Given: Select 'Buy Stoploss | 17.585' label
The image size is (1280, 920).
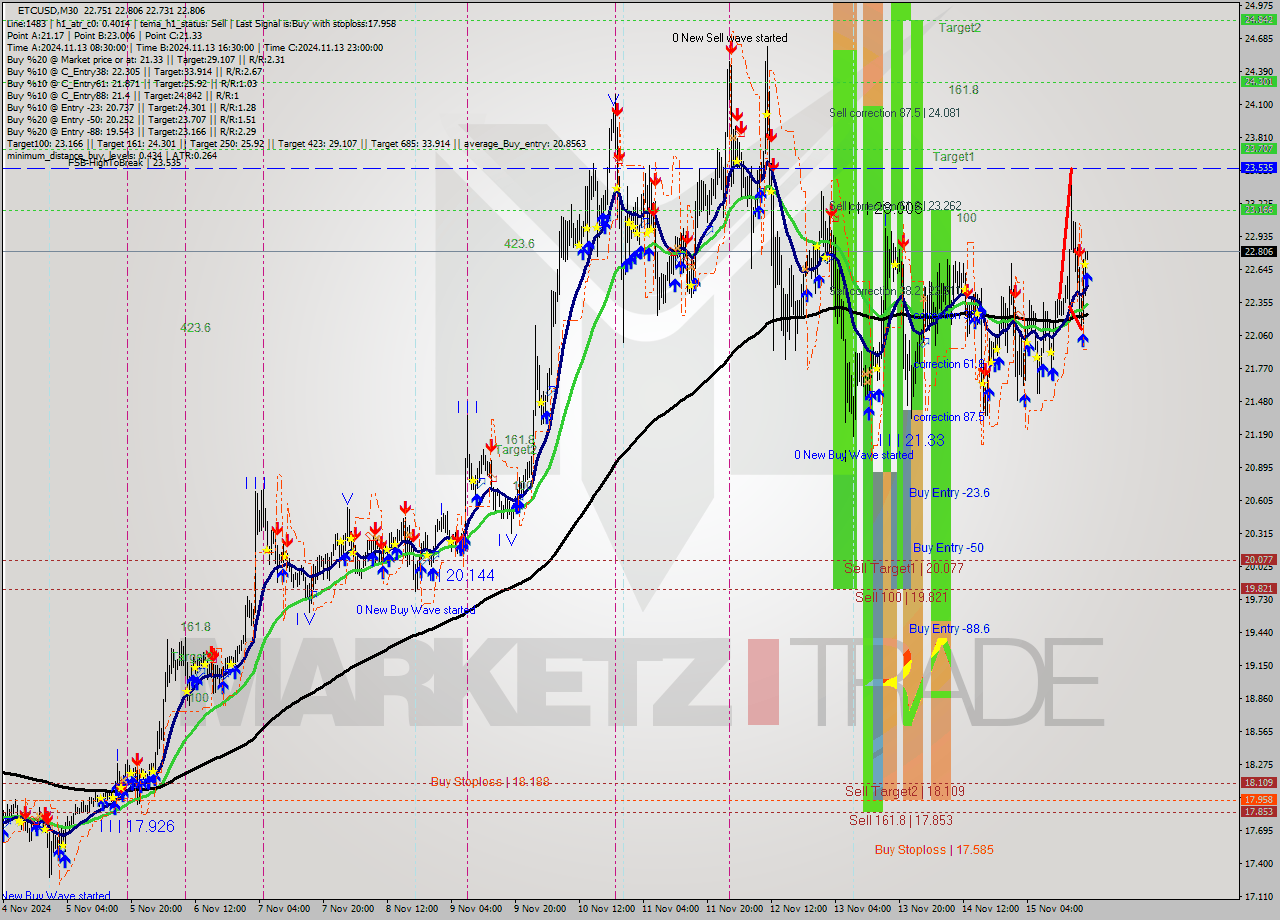Looking at the screenshot, I should coord(934,850).
